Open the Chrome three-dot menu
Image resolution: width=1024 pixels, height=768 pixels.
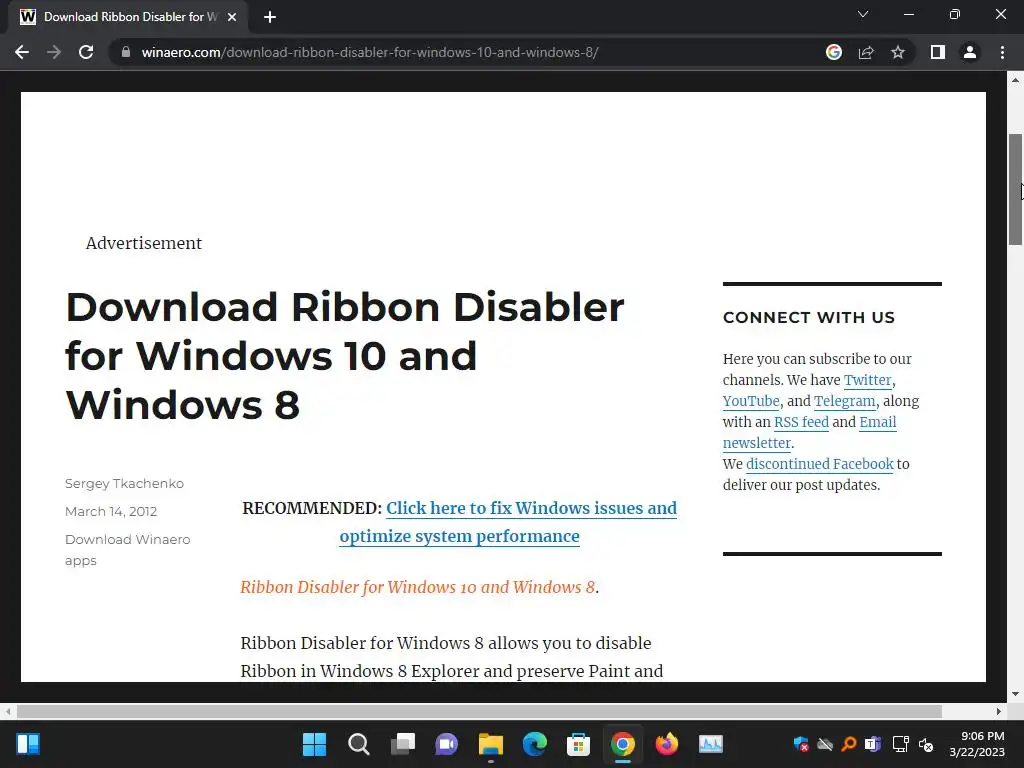[x=1002, y=52]
